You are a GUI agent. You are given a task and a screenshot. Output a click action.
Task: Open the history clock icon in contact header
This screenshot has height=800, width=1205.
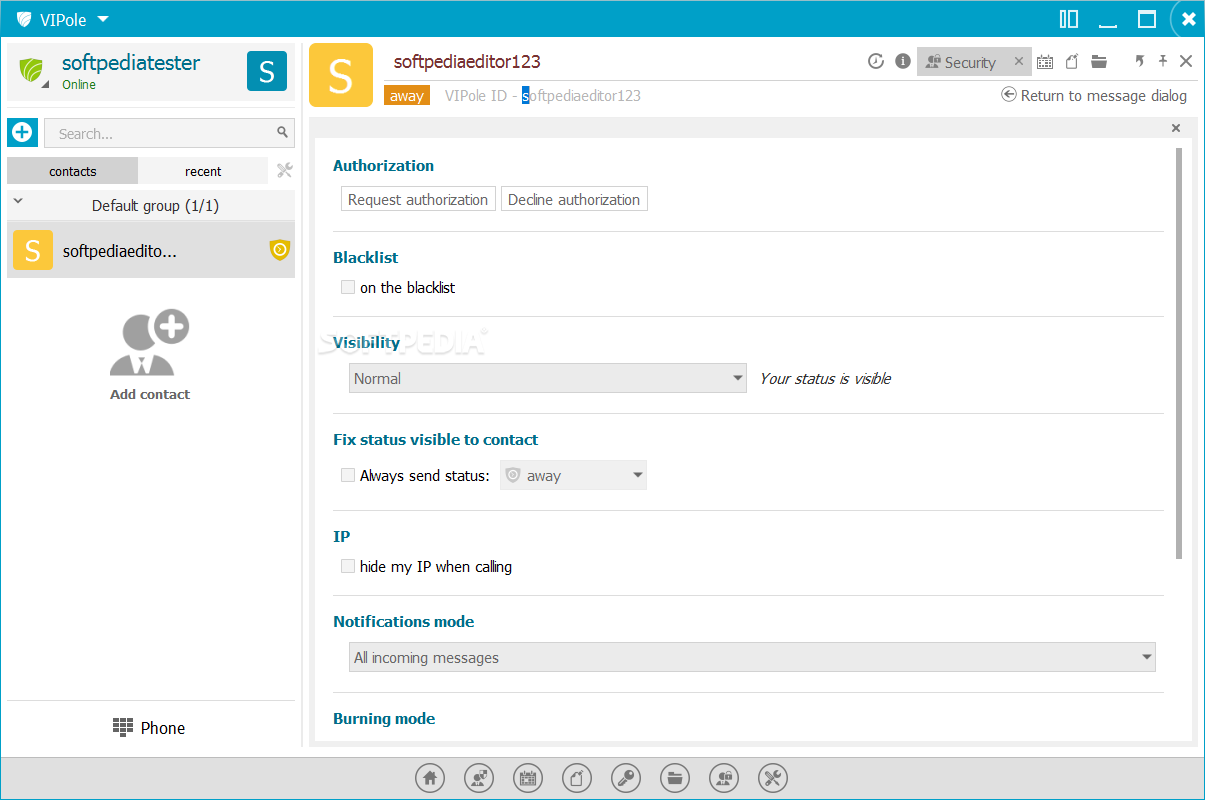(x=876, y=61)
